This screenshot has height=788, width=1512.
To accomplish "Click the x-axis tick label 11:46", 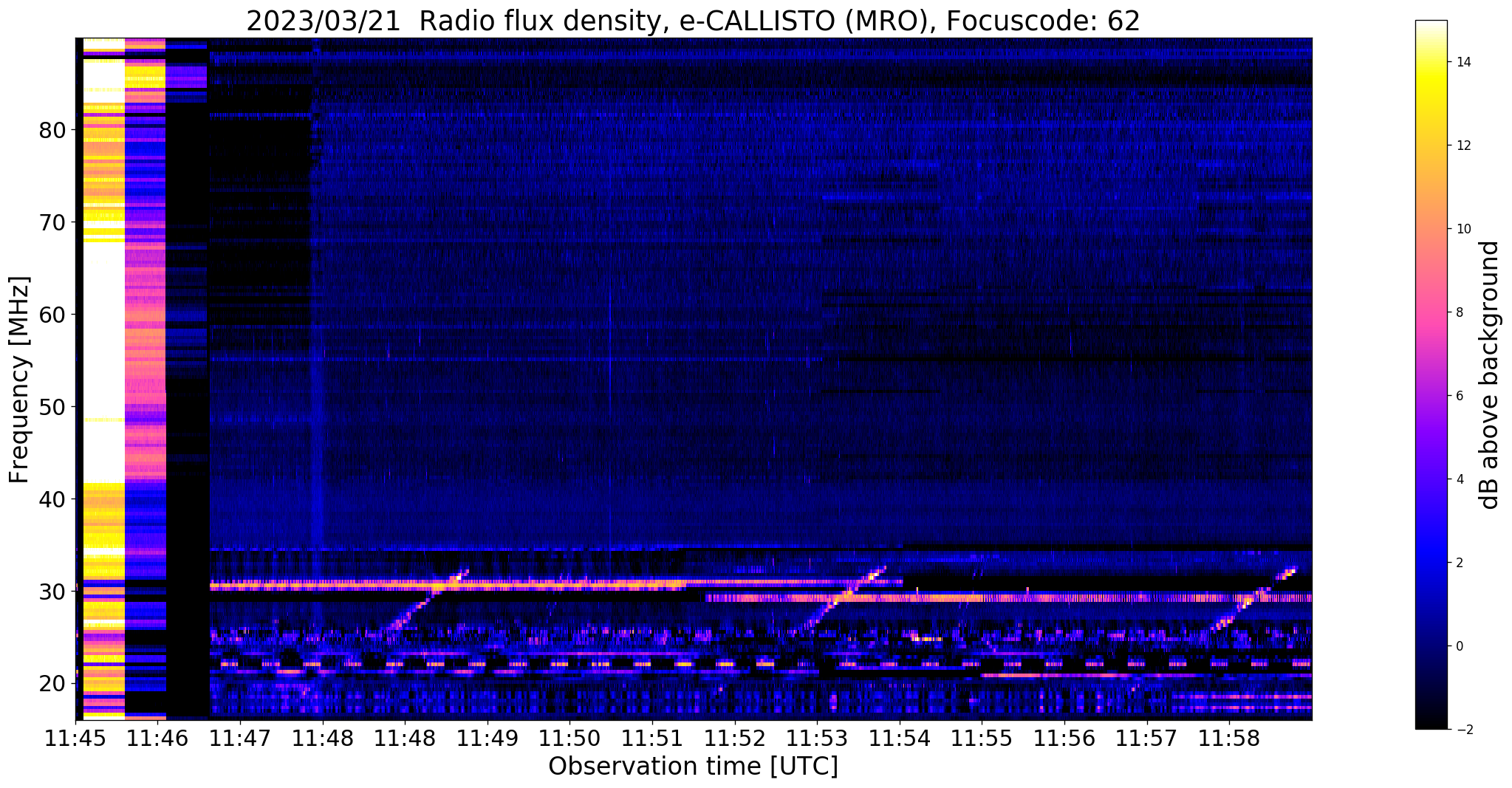I will (x=157, y=738).
